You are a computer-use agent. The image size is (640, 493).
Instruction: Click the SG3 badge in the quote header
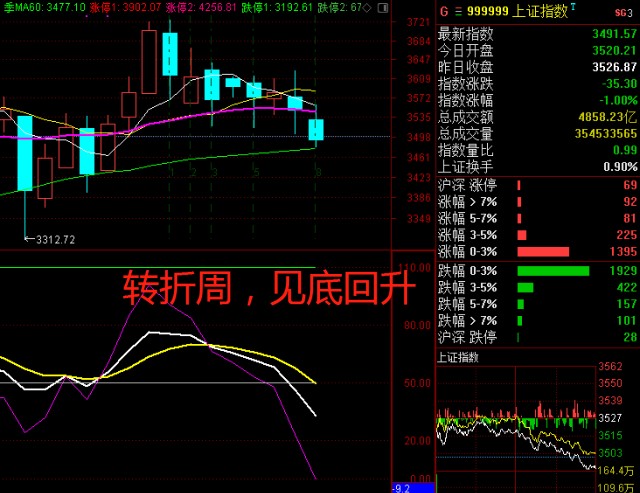click(624, 11)
